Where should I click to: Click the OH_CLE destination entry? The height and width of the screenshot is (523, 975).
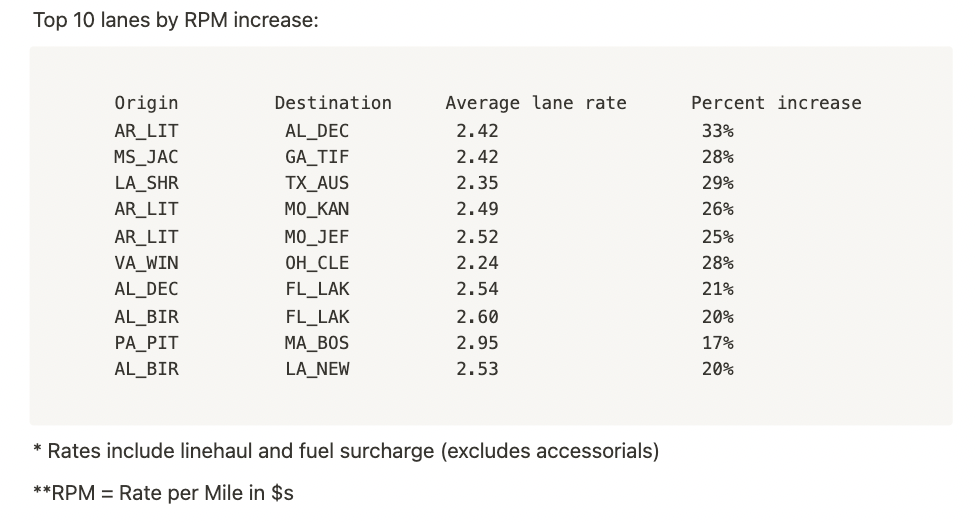(317, 263)
